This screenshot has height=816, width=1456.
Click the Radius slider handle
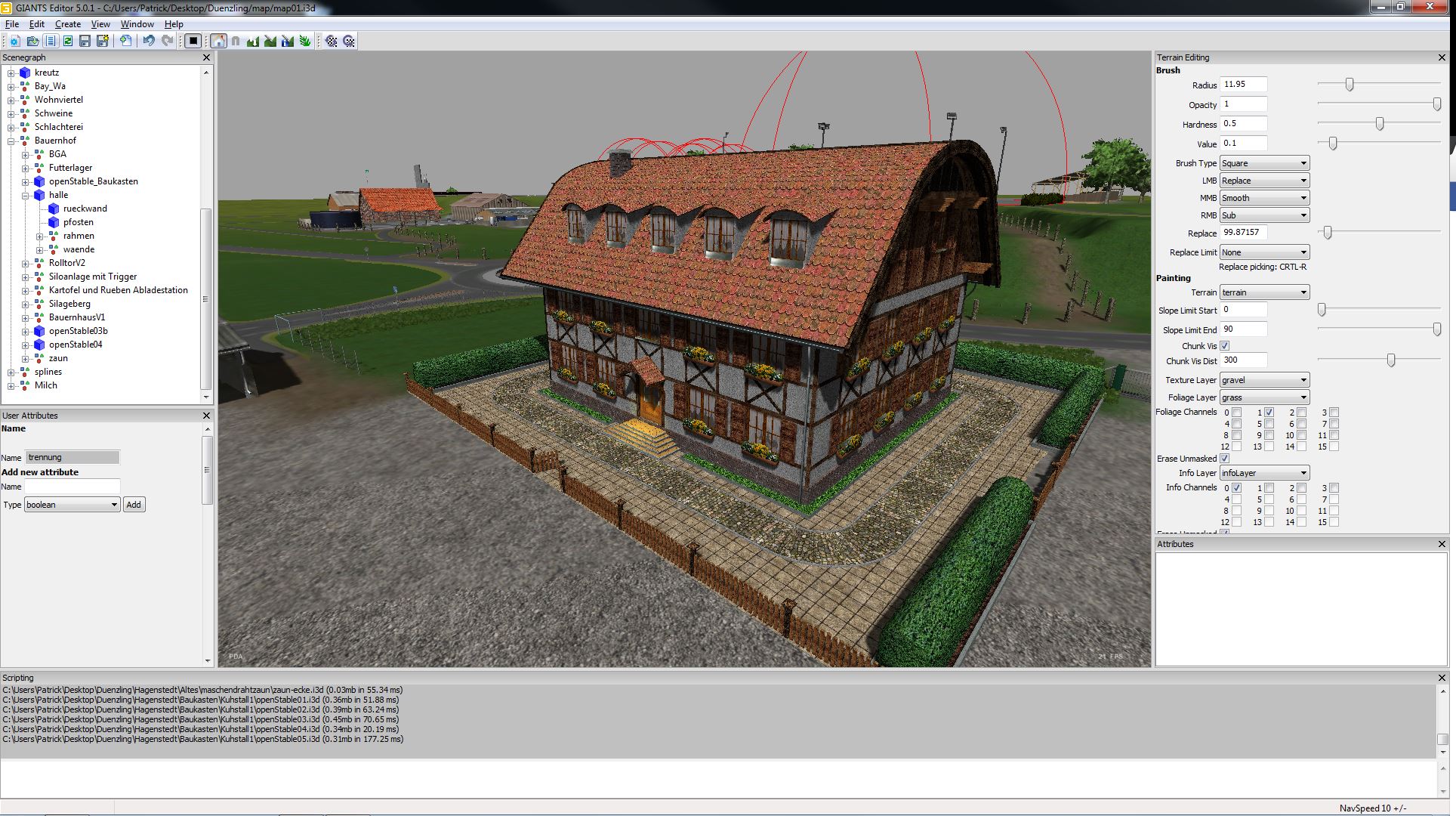(1350, 85)
